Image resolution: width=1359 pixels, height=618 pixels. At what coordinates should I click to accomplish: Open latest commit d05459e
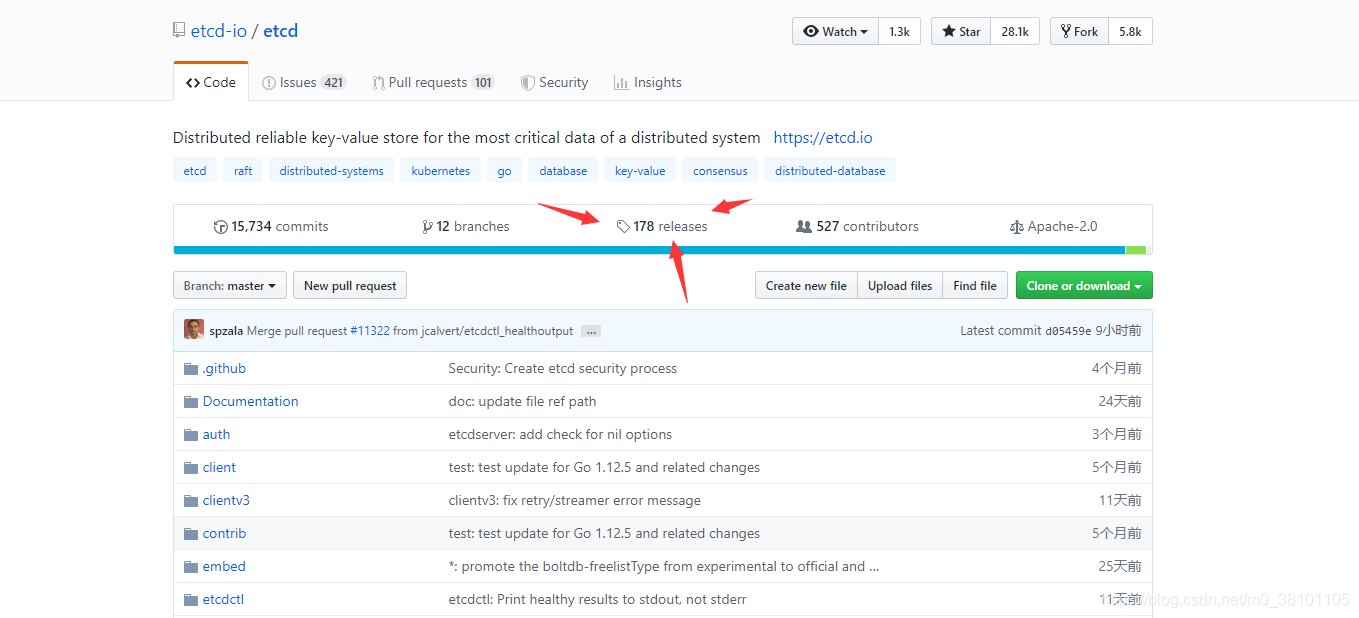coord(1068,331)
